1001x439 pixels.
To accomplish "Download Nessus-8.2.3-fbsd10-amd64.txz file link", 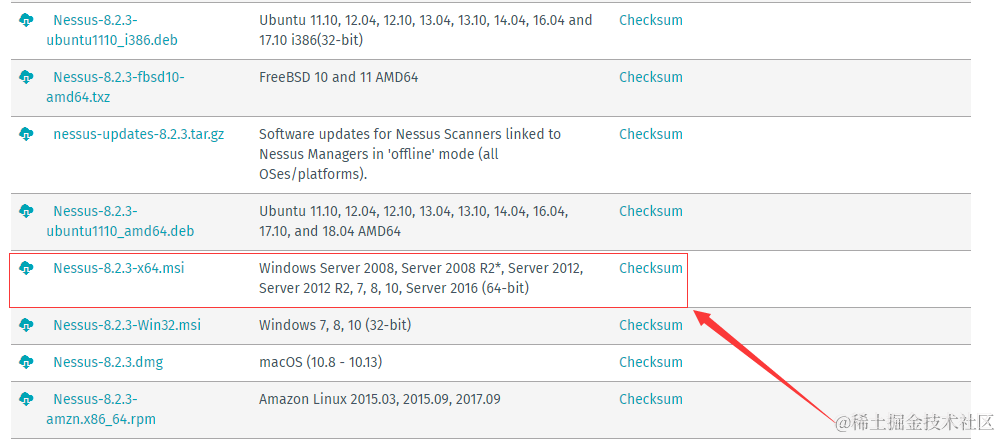I will click(x=115, y=87).
